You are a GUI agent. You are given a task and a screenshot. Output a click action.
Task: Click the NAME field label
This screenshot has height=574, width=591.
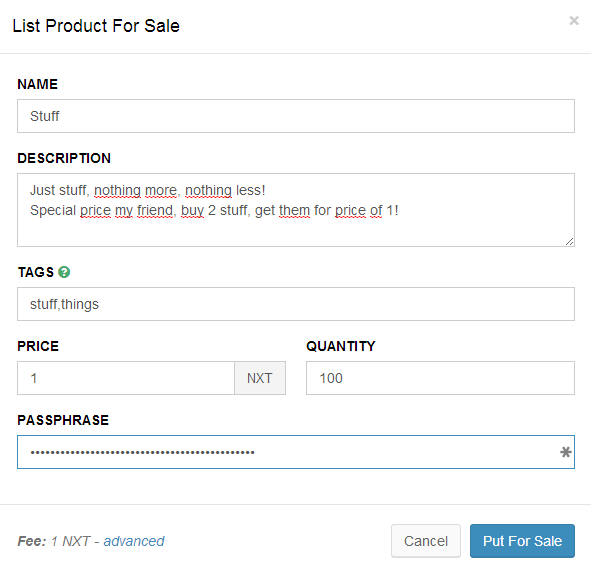(x=38, y=84)
